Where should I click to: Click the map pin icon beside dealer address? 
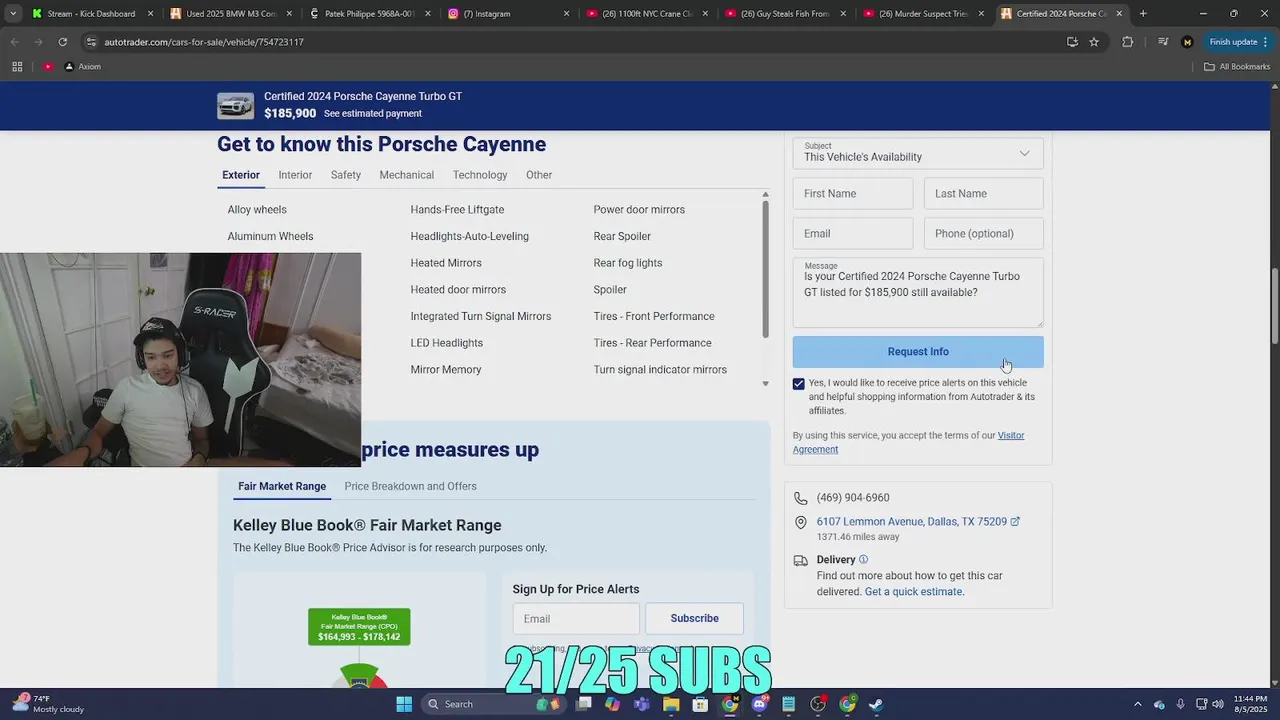pos(800,523)
